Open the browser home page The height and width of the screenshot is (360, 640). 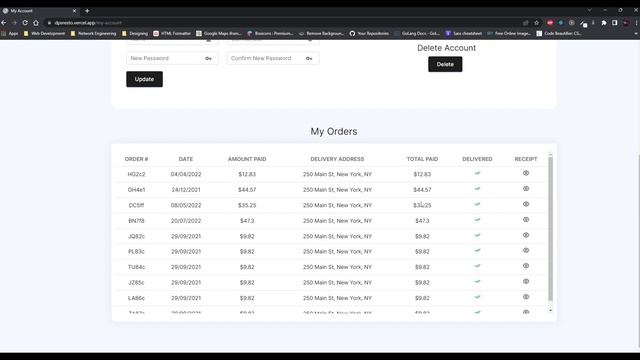36,23
